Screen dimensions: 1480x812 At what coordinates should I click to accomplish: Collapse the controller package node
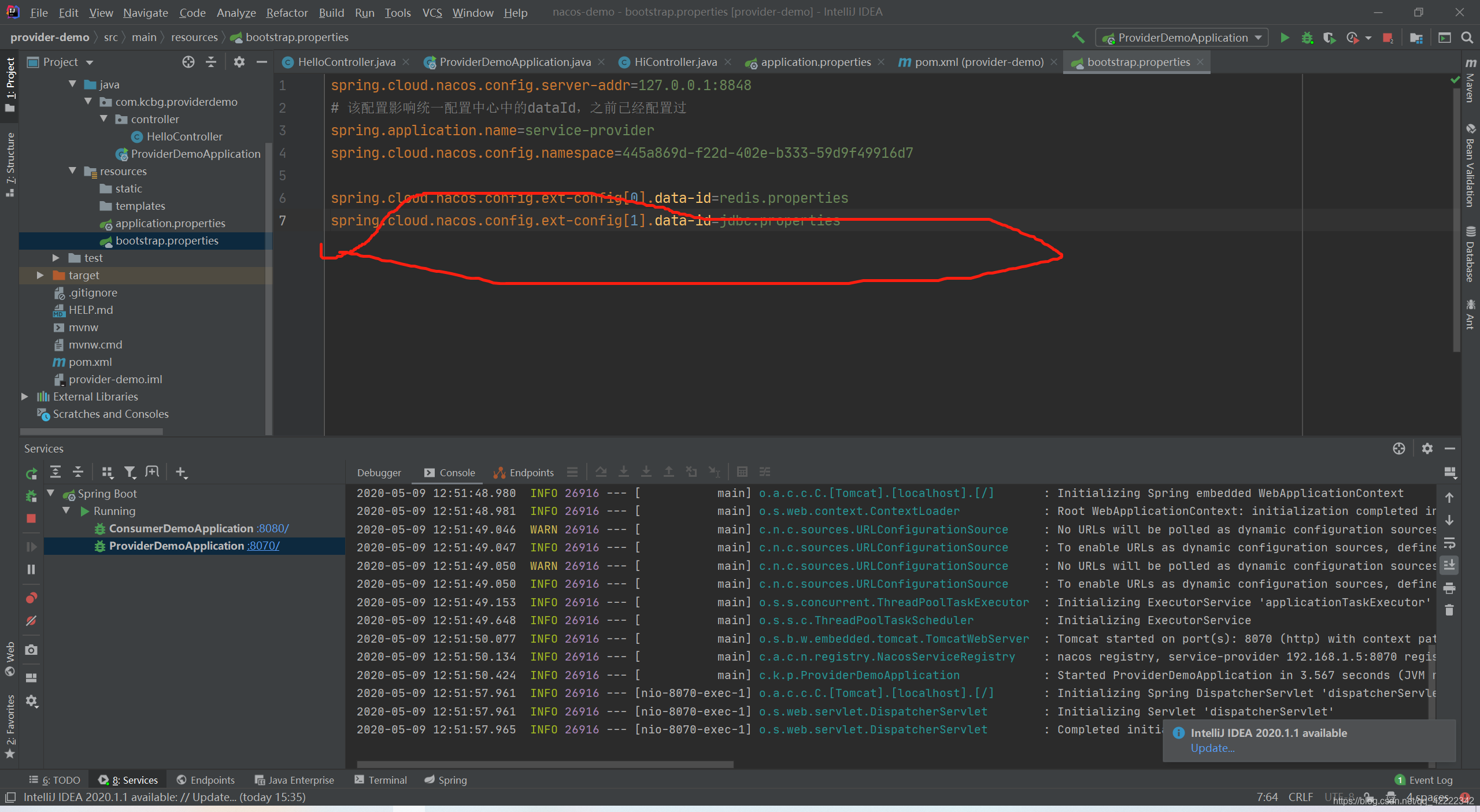[103, 119]
